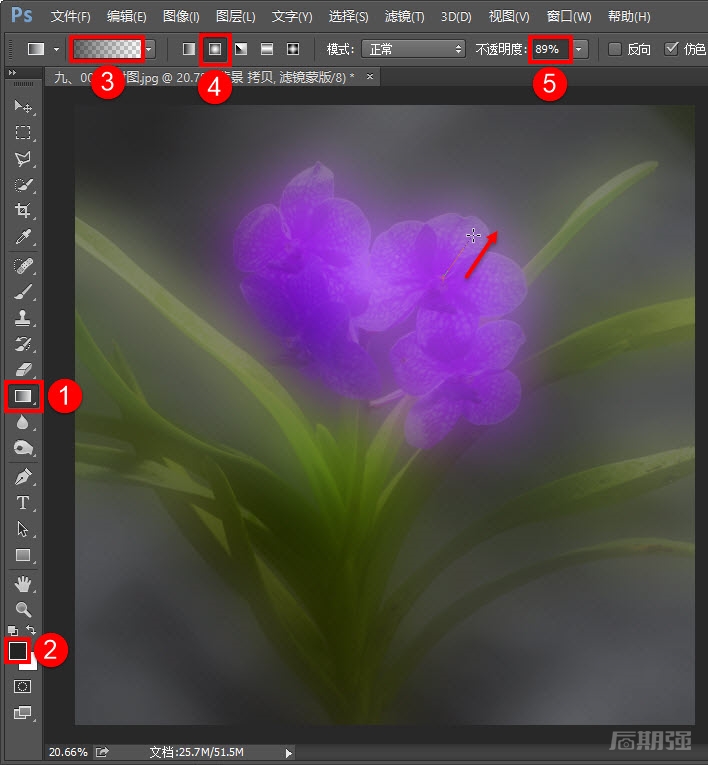Select the Polygonal Lasso tool
The height and width of the screenshot is (765, 708).
(x=23, y=159)
